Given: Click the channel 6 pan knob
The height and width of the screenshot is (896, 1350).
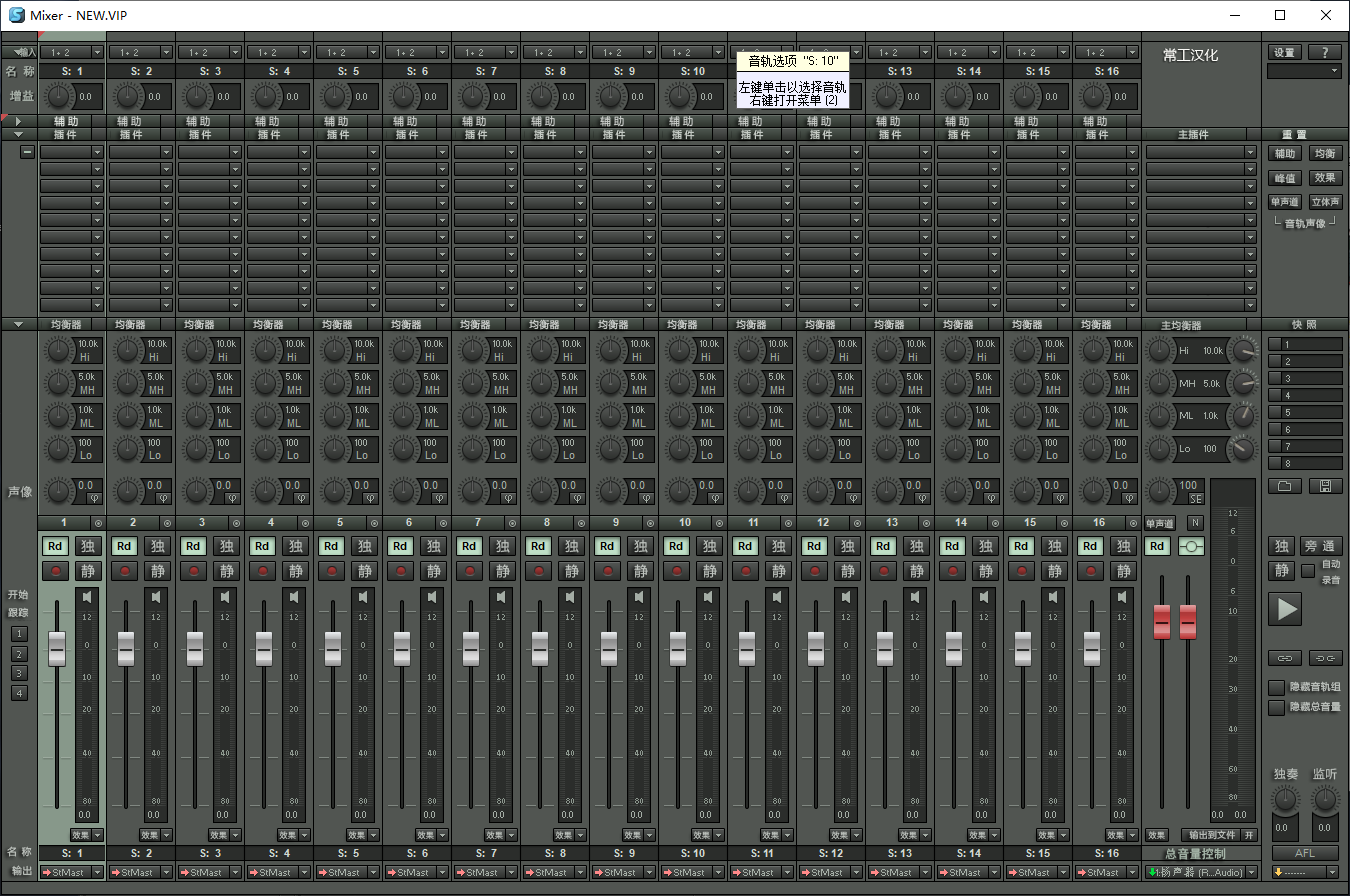Looking at the screenshot, I should (402, 490).
